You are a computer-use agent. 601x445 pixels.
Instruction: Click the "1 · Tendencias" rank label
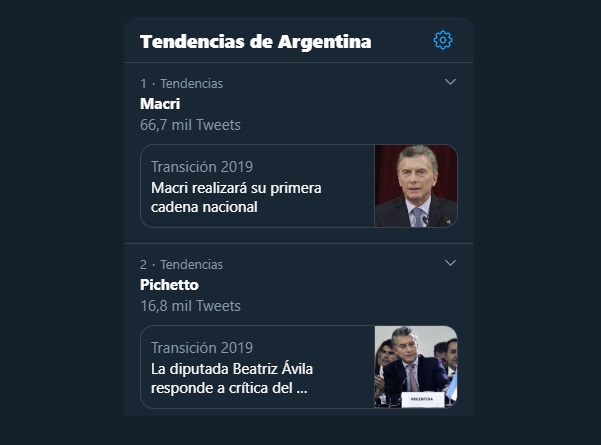[181, 84]
